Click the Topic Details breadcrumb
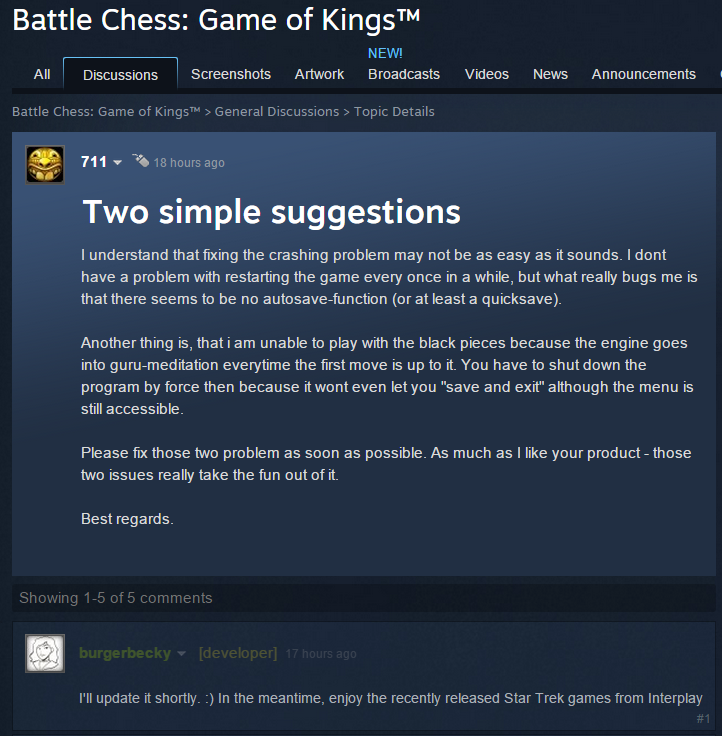722x736 pixels. (394, 112)
